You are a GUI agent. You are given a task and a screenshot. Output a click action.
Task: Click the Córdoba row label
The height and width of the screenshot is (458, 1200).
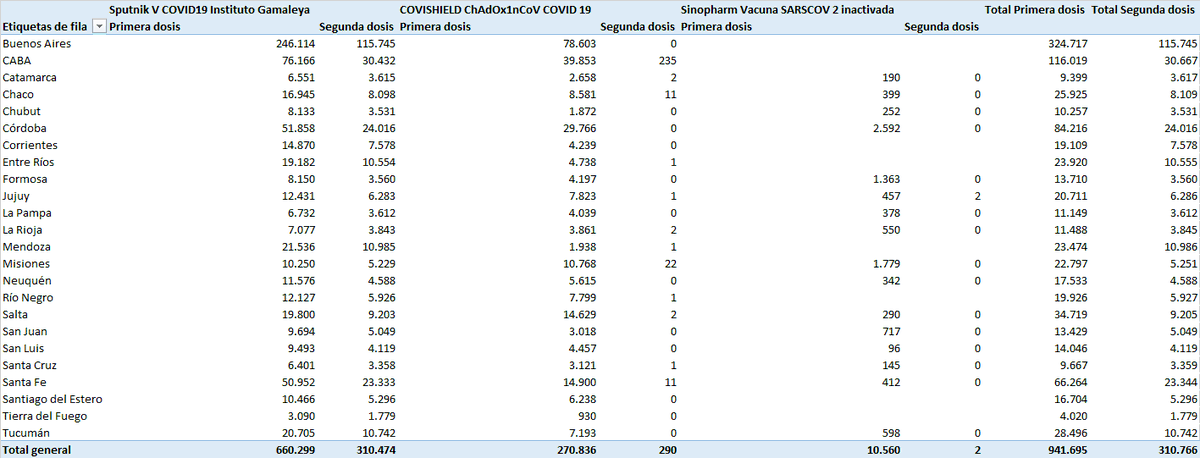coord(25,129)
